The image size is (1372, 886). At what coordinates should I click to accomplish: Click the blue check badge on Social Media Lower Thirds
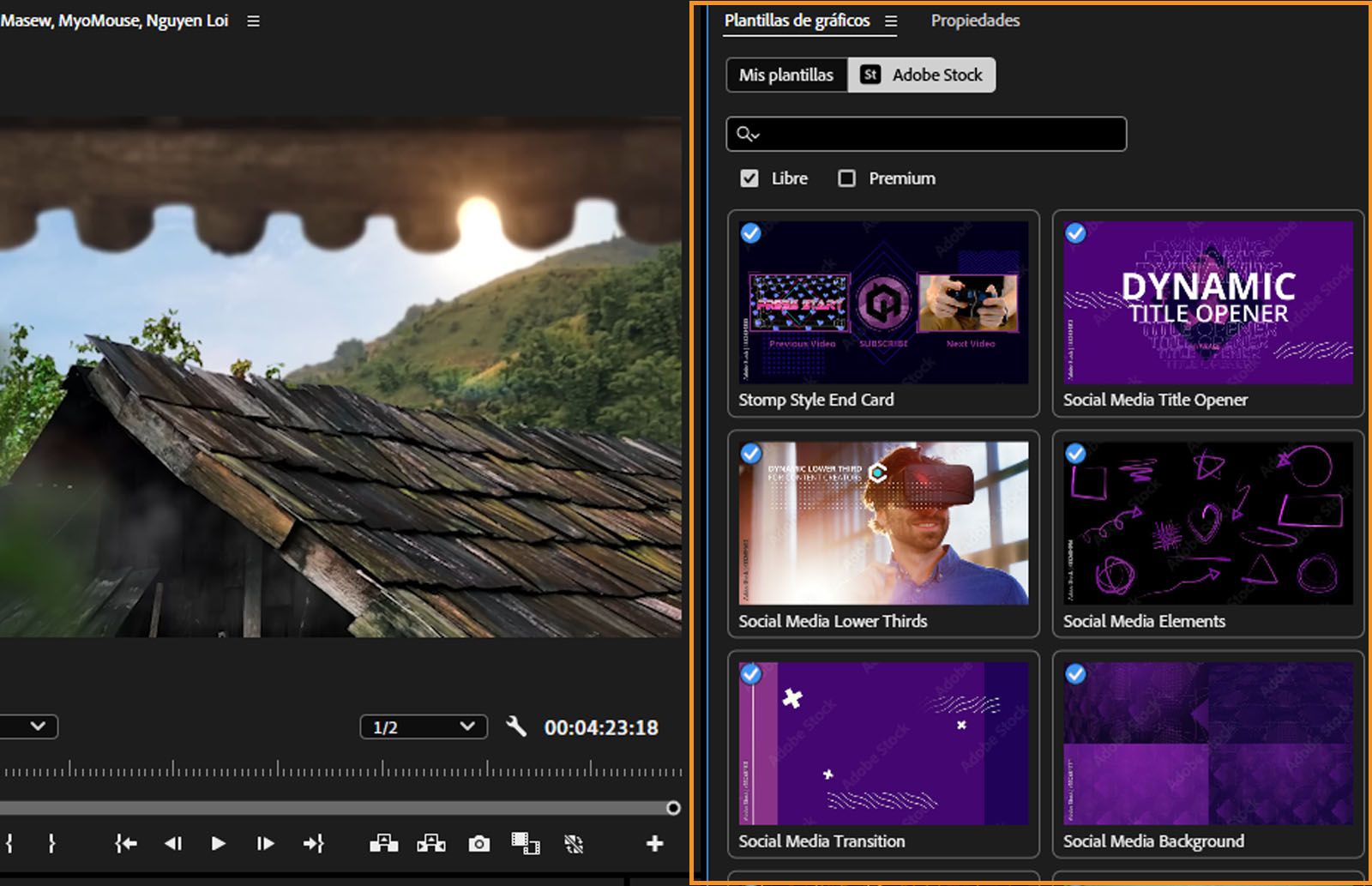coord(750,454)
